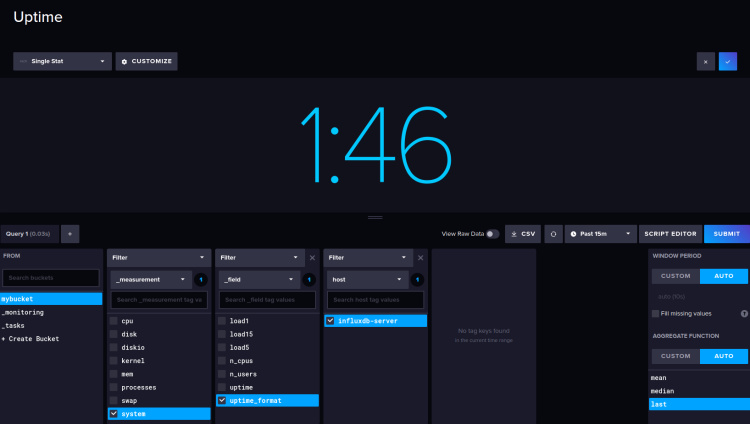The image size is (750, 424).
Task: Add a new query with the plus icon
Action: coord(71,234)
